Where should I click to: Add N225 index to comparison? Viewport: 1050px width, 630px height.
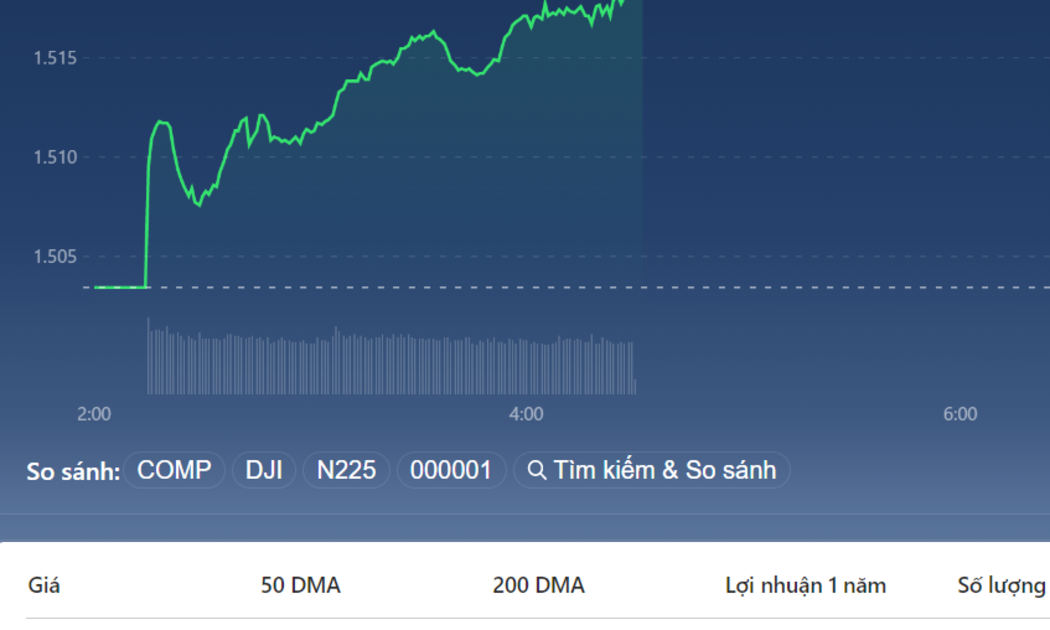[346, 470]
